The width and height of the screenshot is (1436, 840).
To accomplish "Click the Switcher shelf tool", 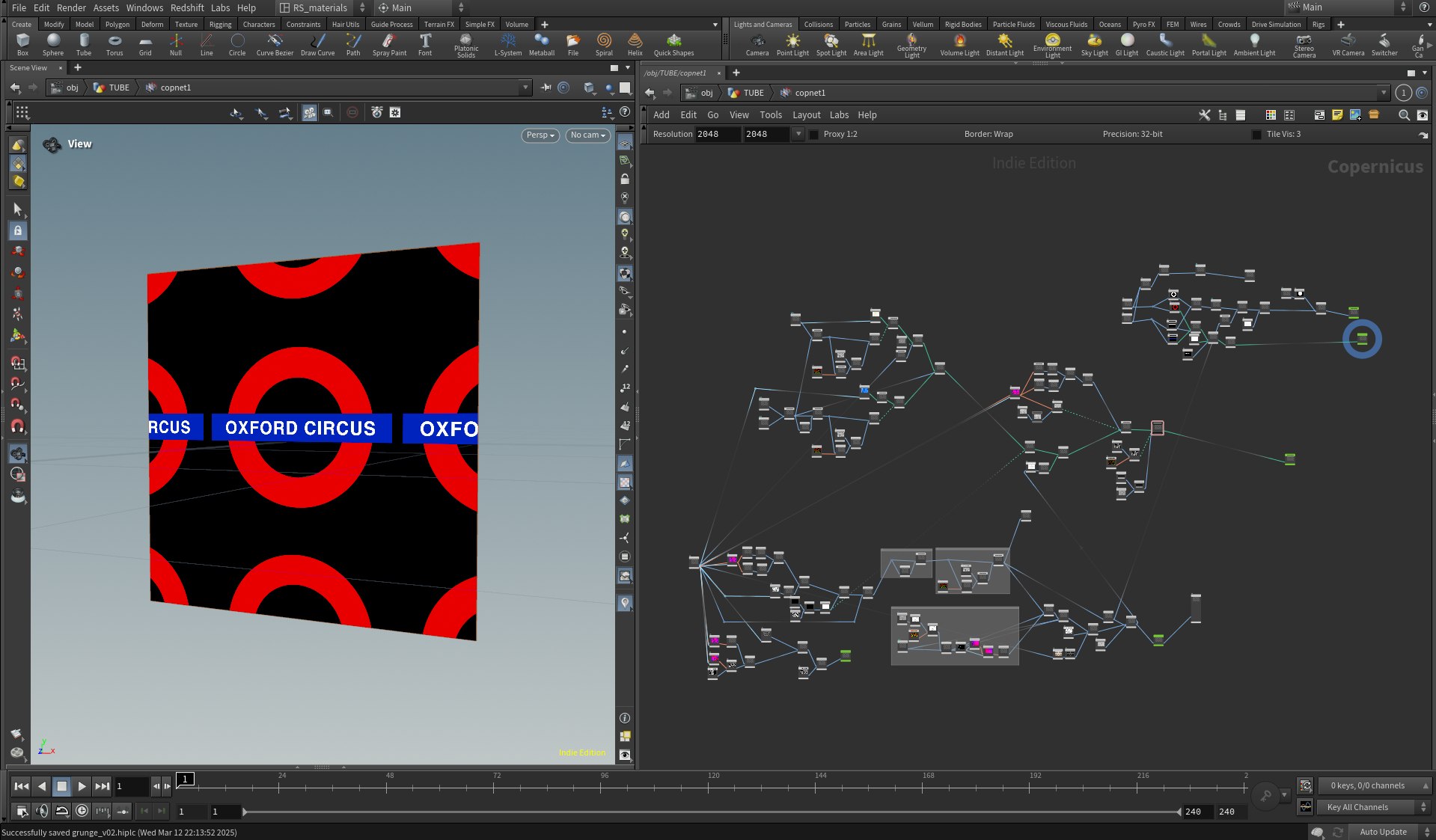I will click(x=1384, y=45).
